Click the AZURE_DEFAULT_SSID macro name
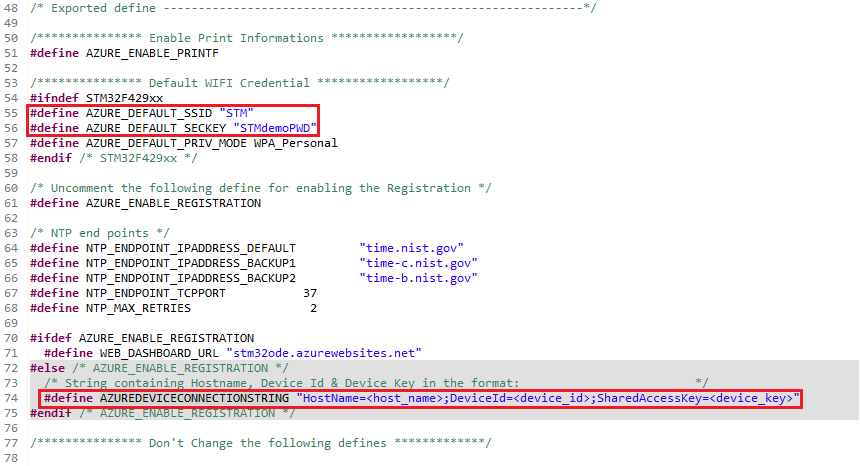Image resolution: width=860 pixels, height=466 pixels. coord(149,113)
